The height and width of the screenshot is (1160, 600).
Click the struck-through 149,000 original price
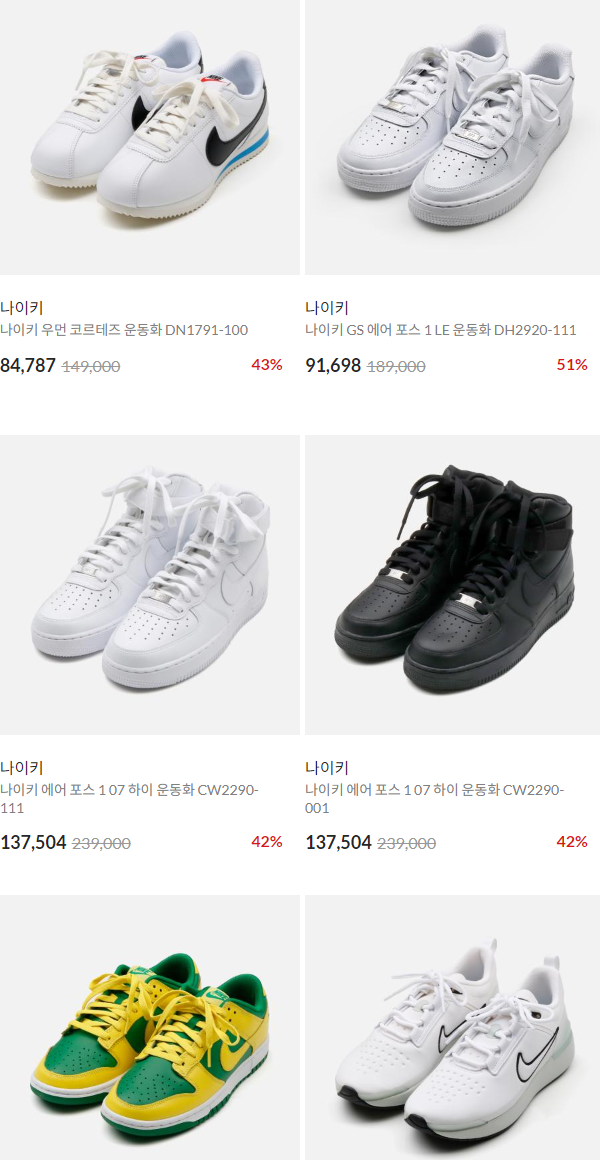click(91, 366)
